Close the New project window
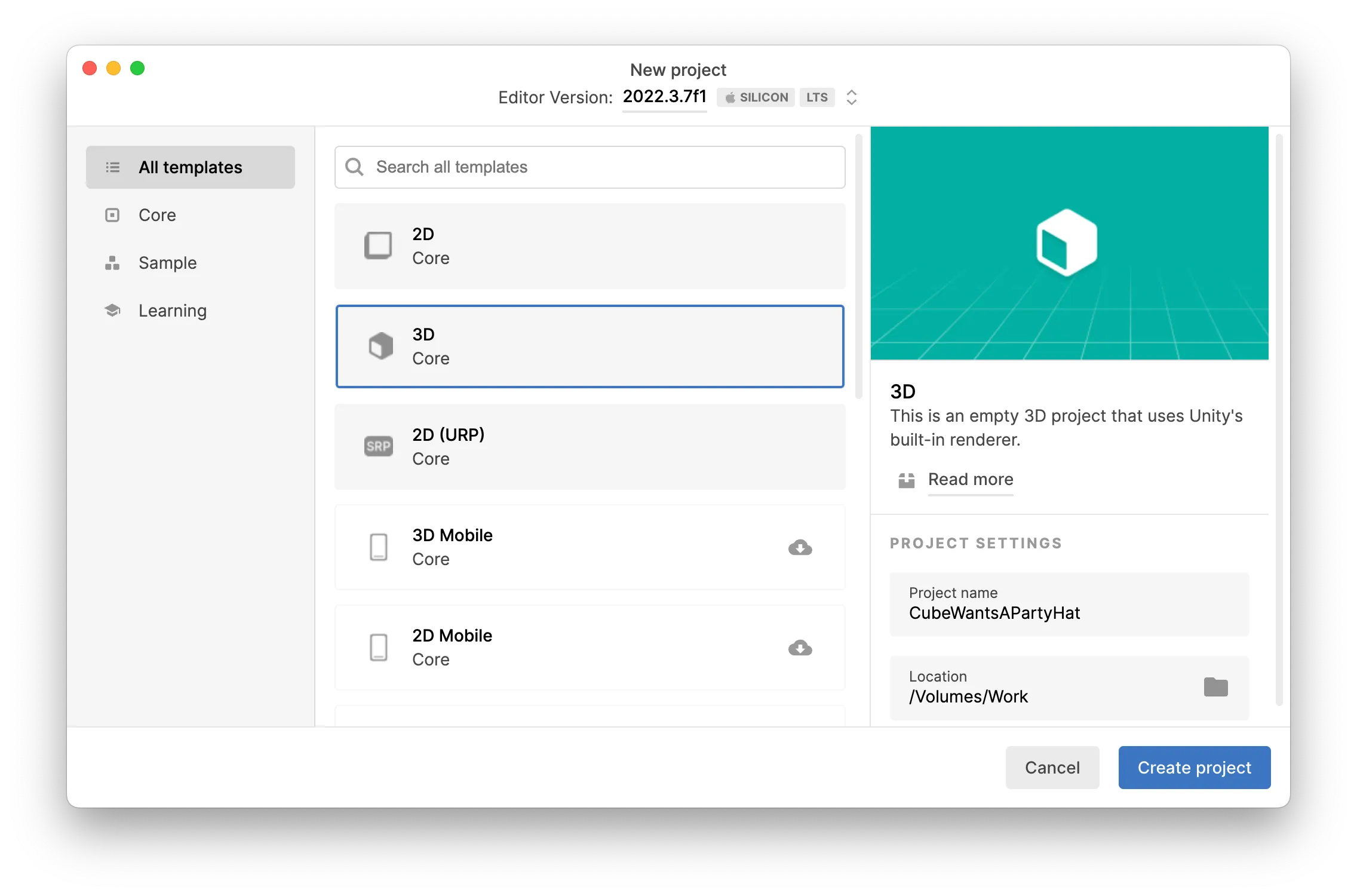Screen dimensions: 1357x896 pos(90,68)
